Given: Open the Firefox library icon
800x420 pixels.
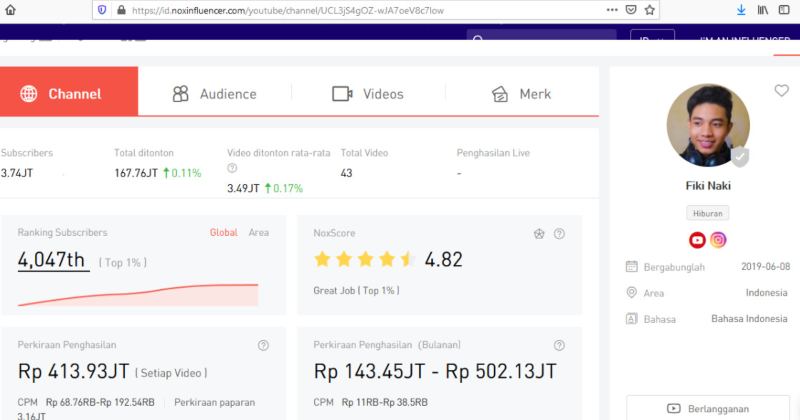Looking at the screenshot, I should pos(763,10).
